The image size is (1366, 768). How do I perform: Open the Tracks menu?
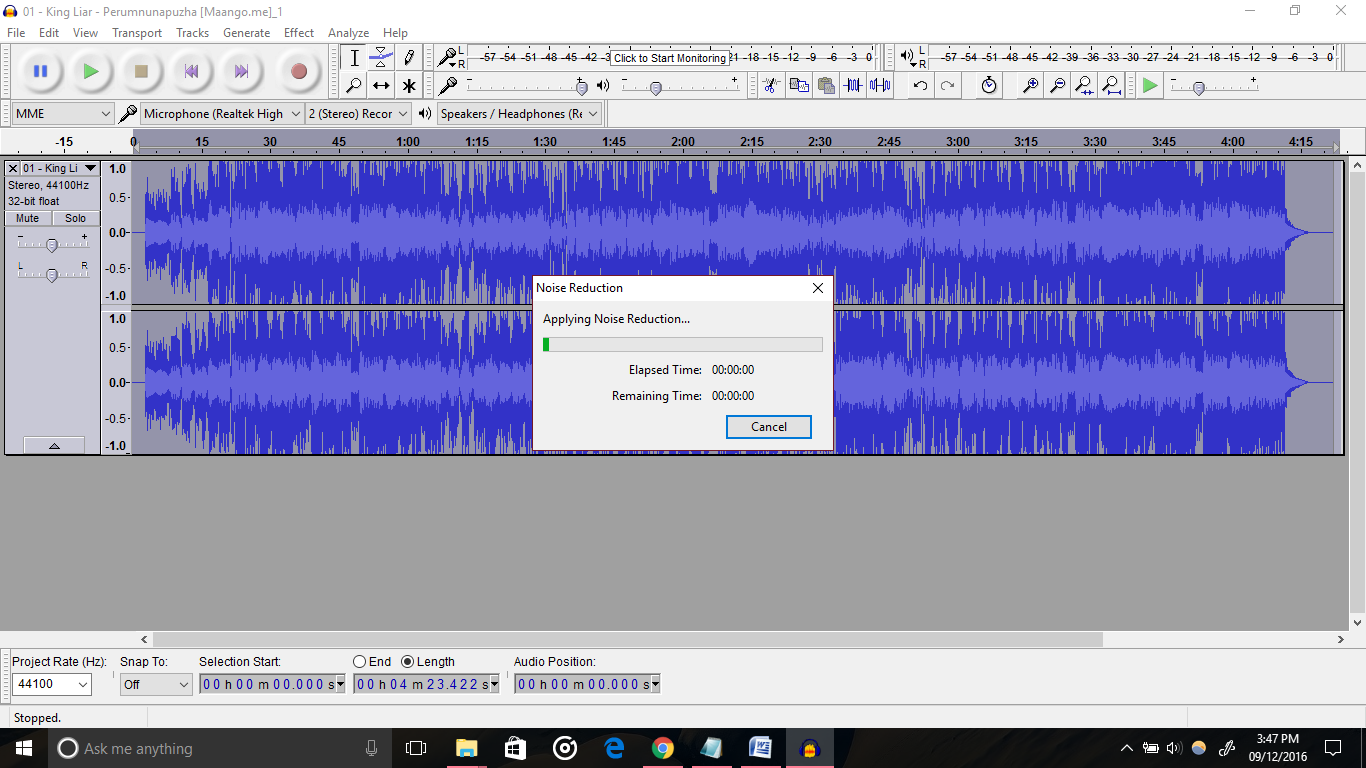[x=193, y=33]
